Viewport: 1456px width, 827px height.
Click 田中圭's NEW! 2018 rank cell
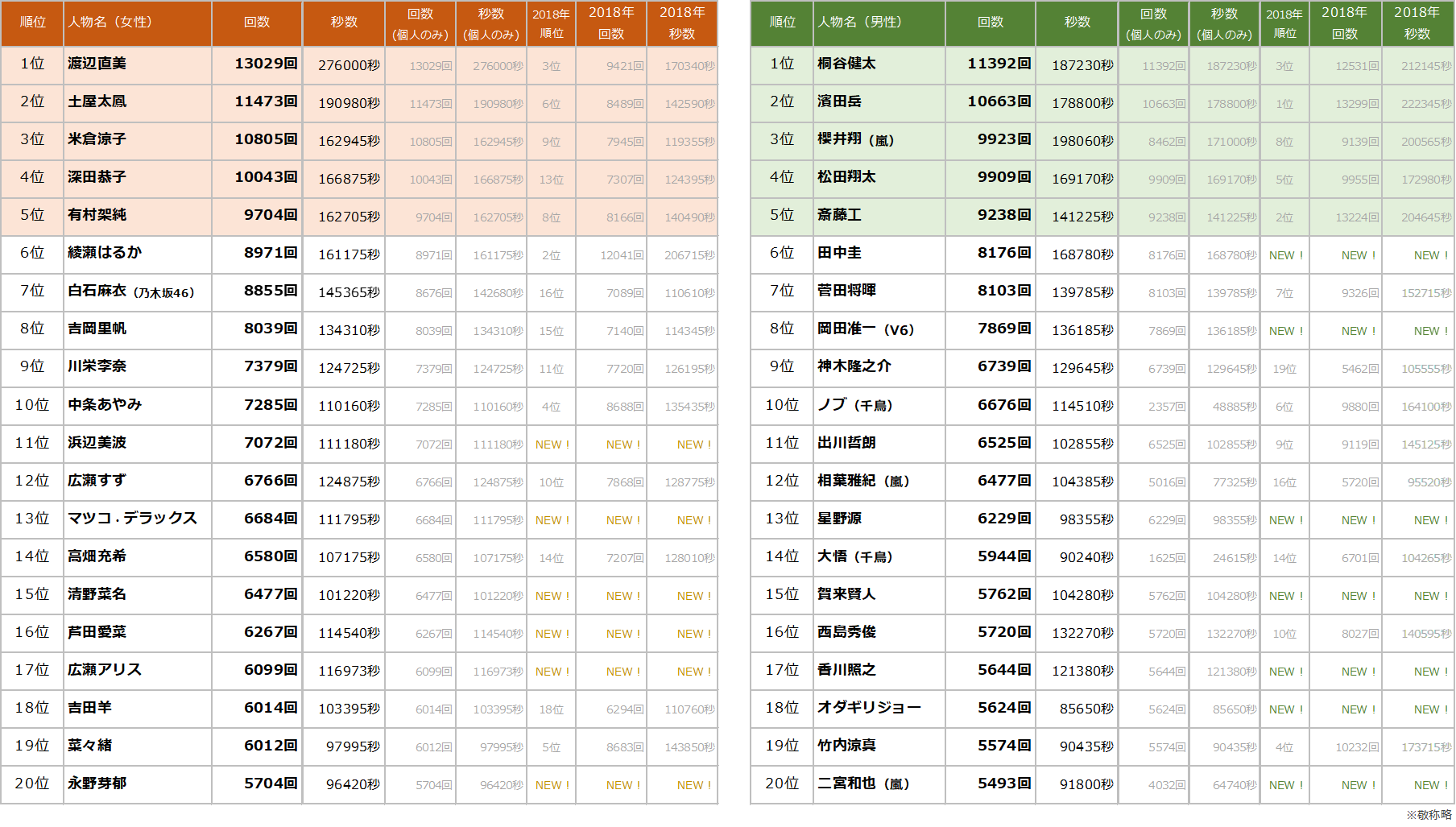tap(1285, 255)
